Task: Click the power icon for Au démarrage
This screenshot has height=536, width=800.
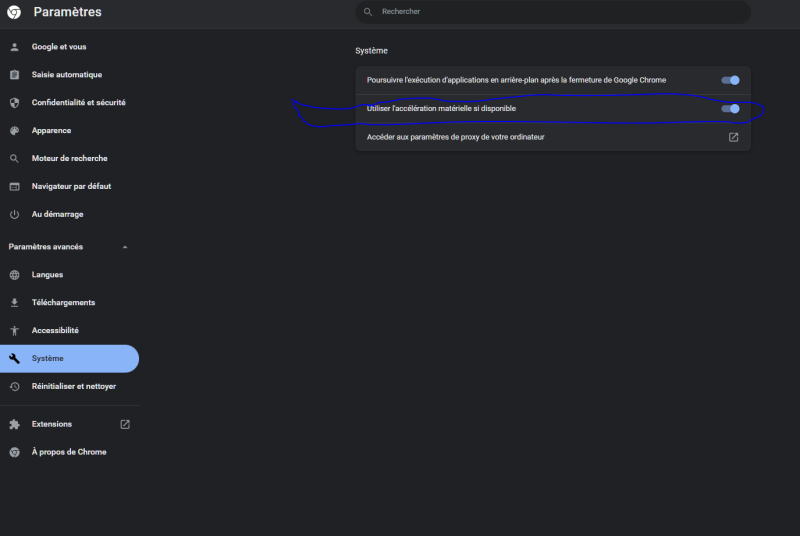Action: click(x=14, y=214)
